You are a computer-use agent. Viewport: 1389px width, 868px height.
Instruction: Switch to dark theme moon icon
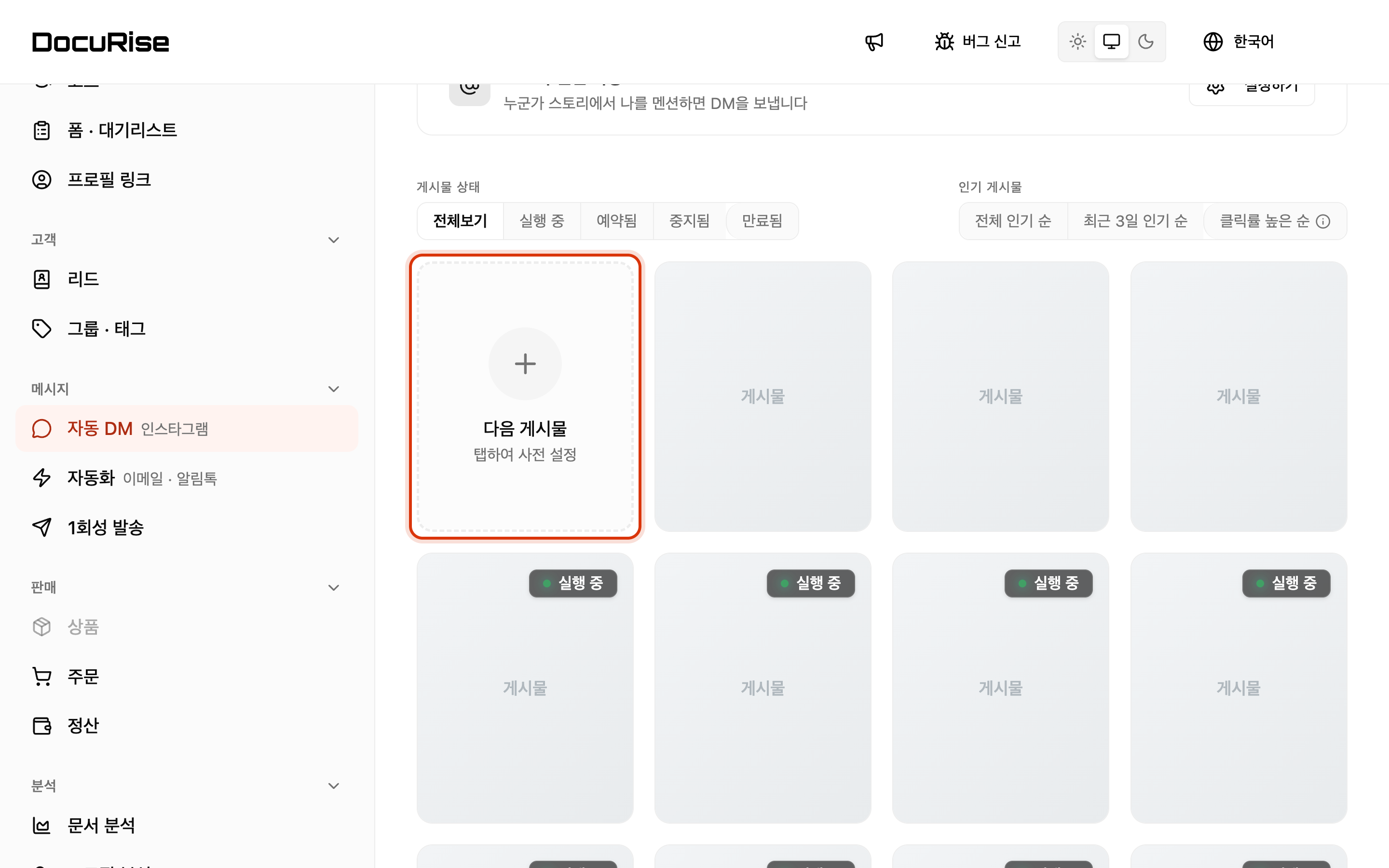pos(1145,41)
